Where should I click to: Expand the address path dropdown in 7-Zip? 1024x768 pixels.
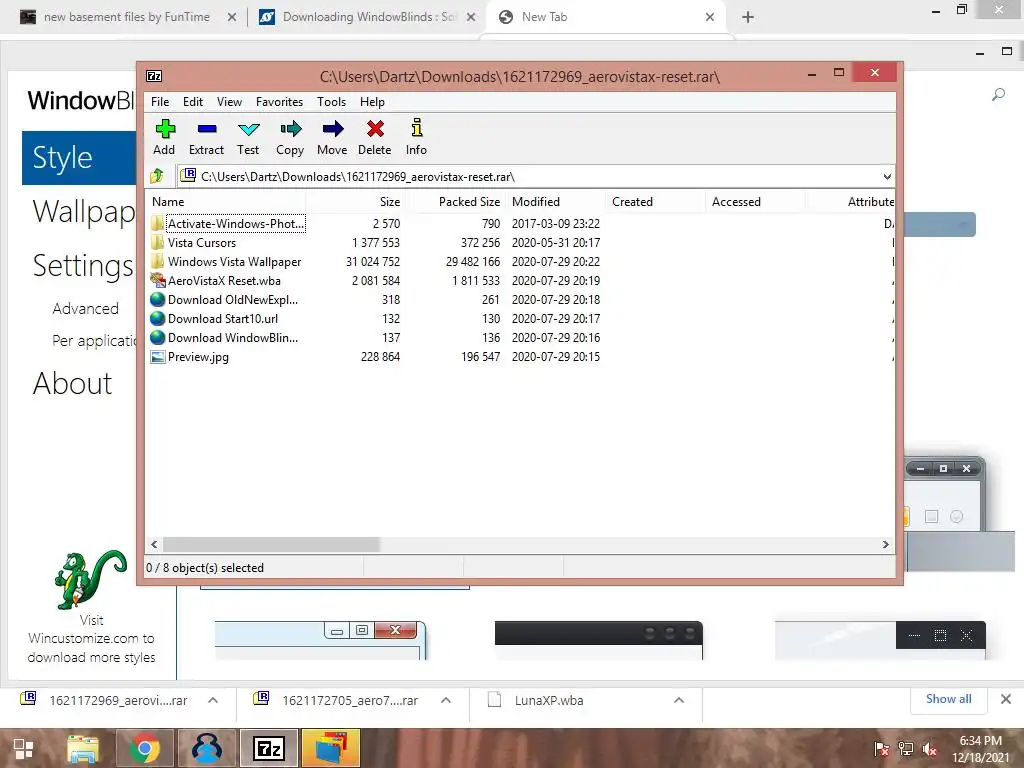click(x=887, y=176)
